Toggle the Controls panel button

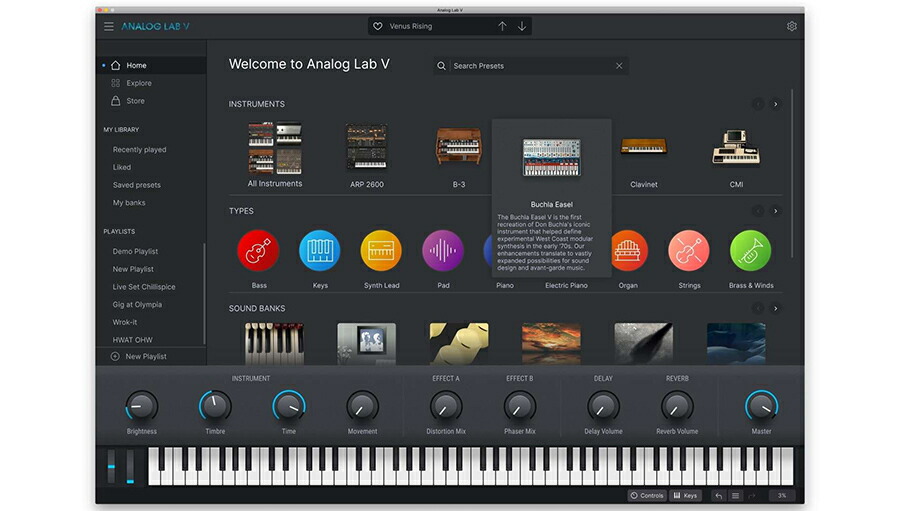pos(647,495)
